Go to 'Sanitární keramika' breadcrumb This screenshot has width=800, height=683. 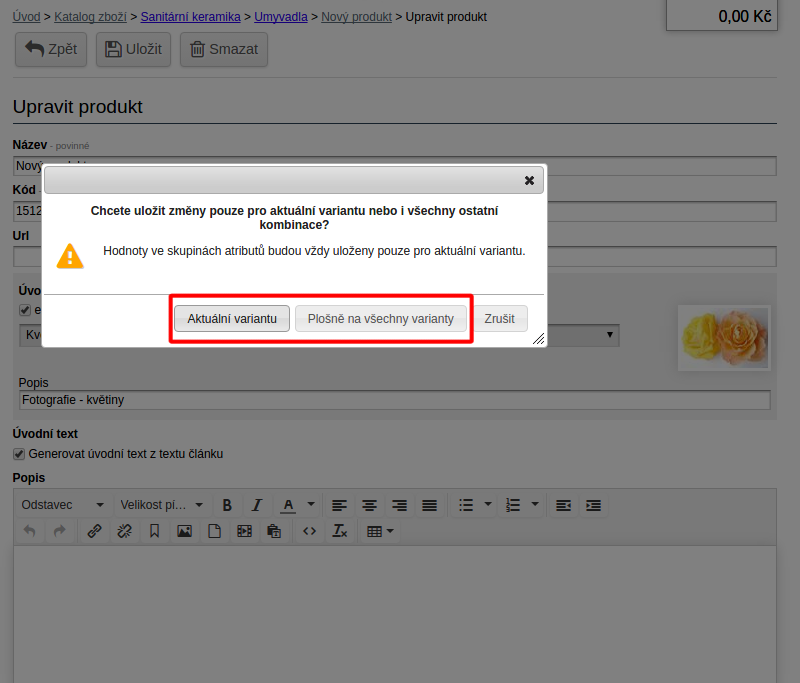190,17
